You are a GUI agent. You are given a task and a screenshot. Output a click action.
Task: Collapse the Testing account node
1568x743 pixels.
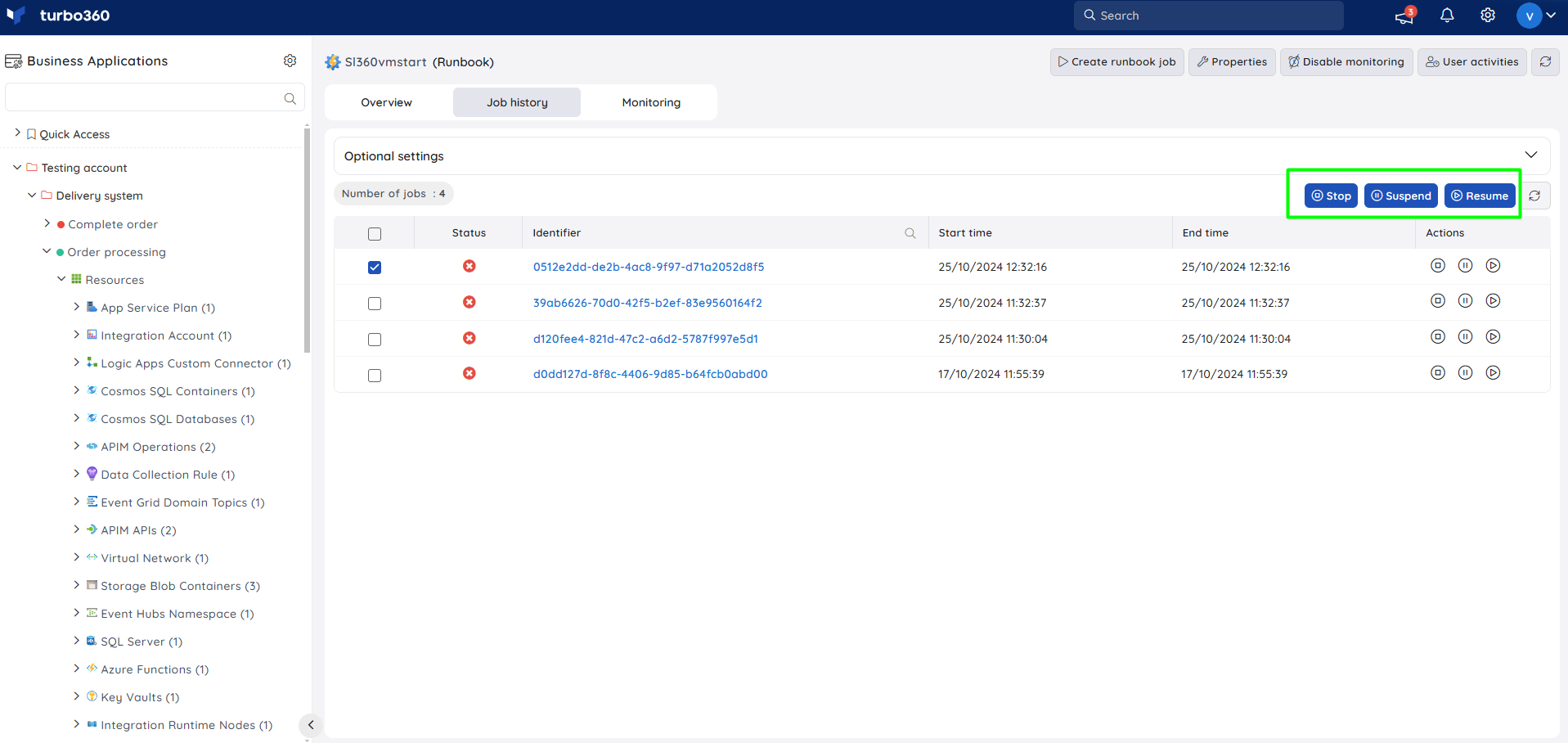click(x=17, y=167)
